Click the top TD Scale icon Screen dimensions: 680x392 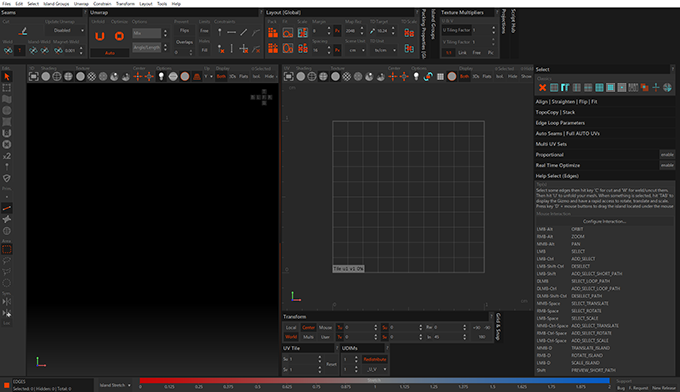pyautogui.click(x=409, y=33)
